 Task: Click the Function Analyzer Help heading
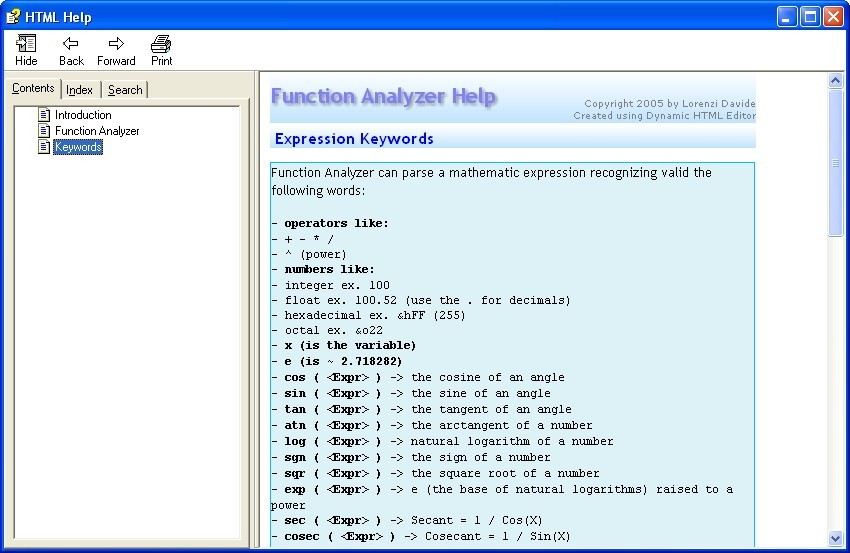click(383, 97)
